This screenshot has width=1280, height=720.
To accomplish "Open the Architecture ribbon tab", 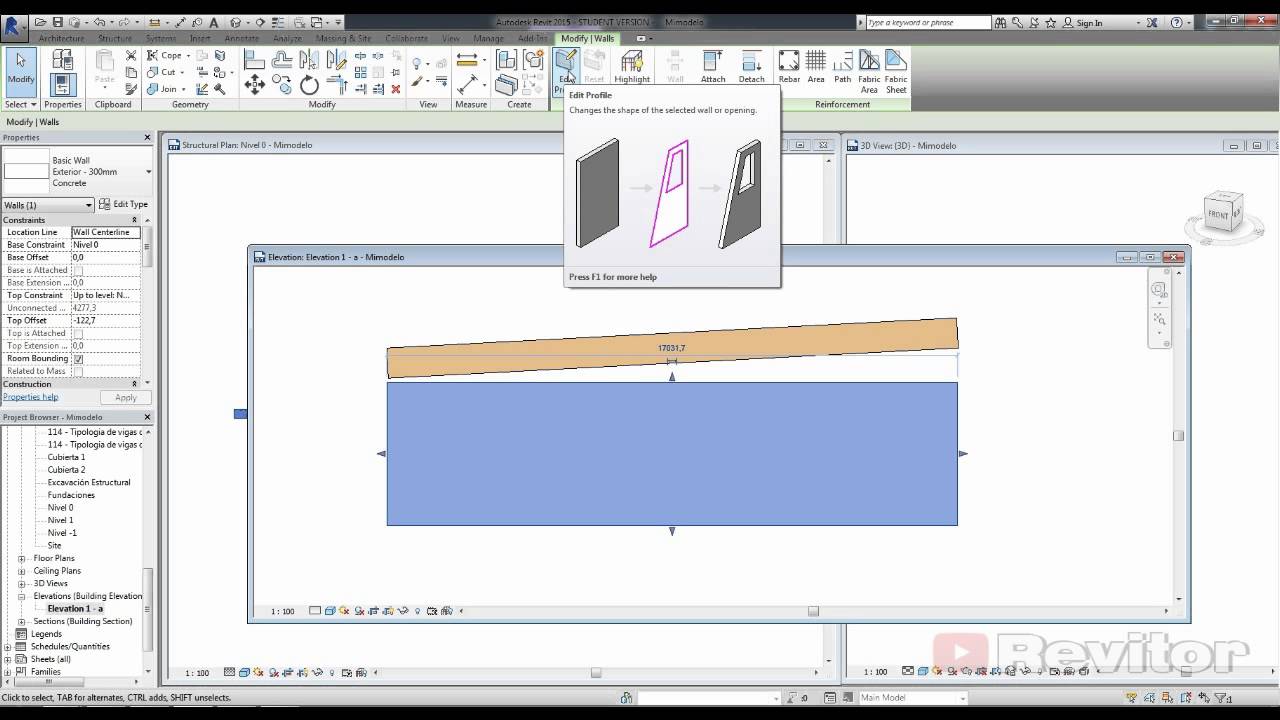I will 61,38.
